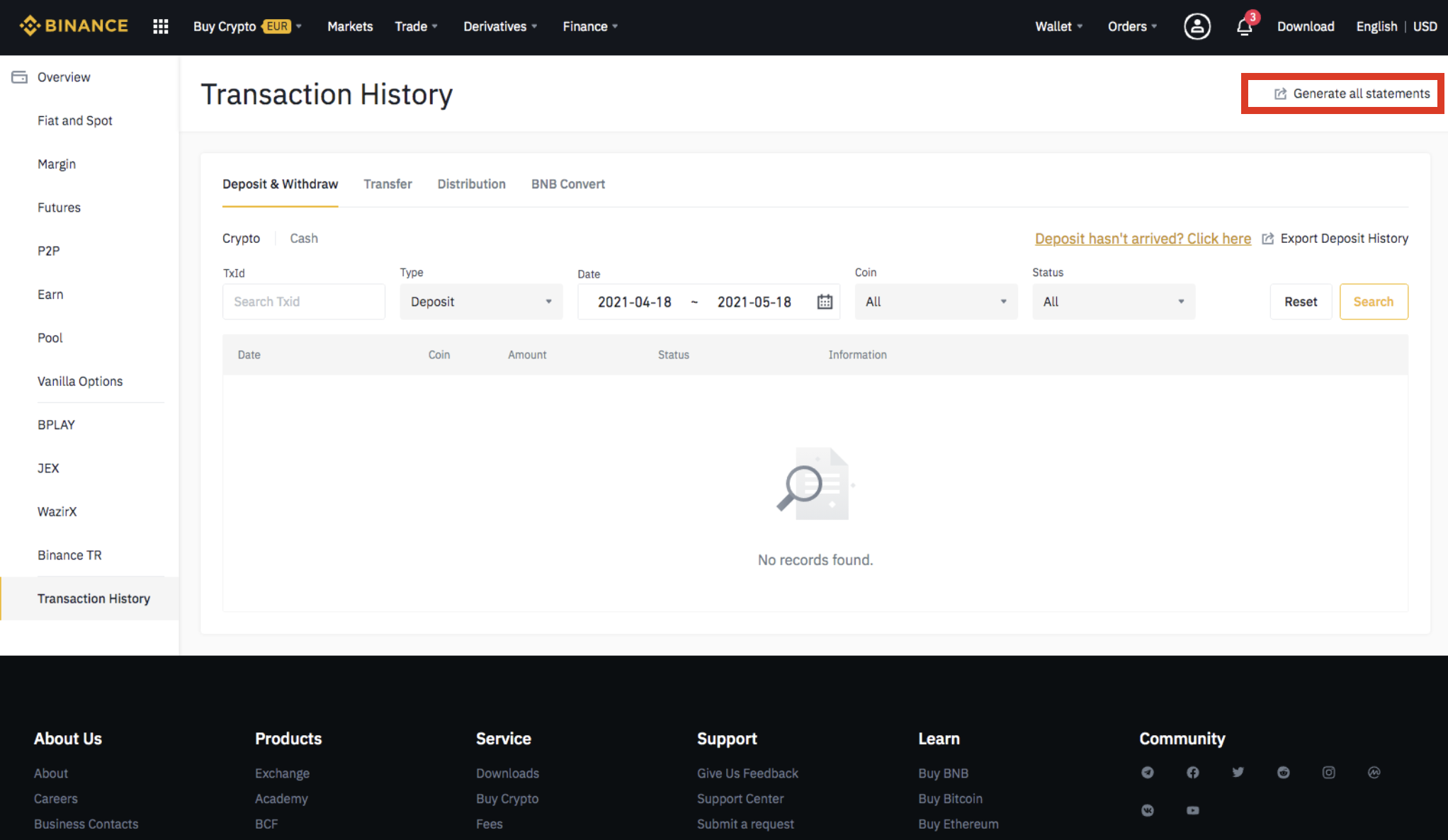Open the Instagram community icon
The width and height of the screenshot is (1448, 840).
click(1329, 773)
